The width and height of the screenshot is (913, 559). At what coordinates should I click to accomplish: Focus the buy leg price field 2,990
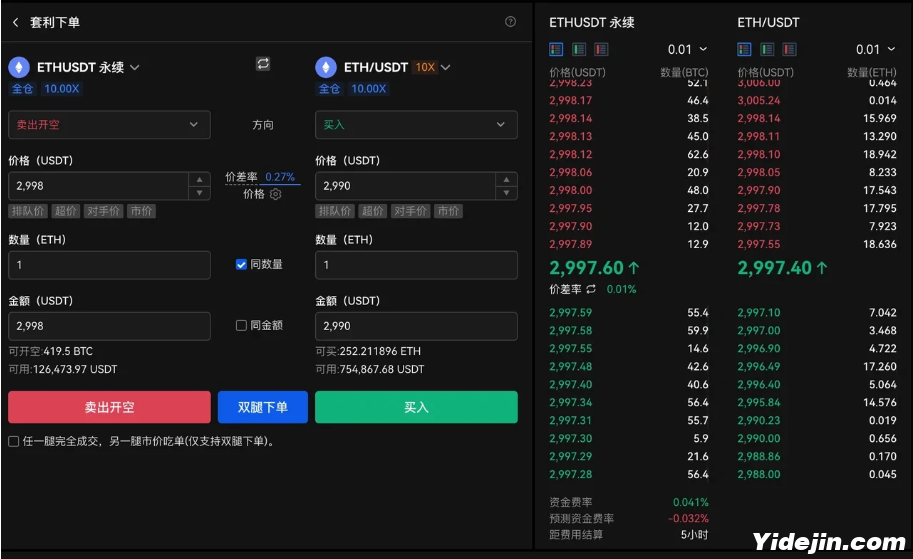(405, 186)
